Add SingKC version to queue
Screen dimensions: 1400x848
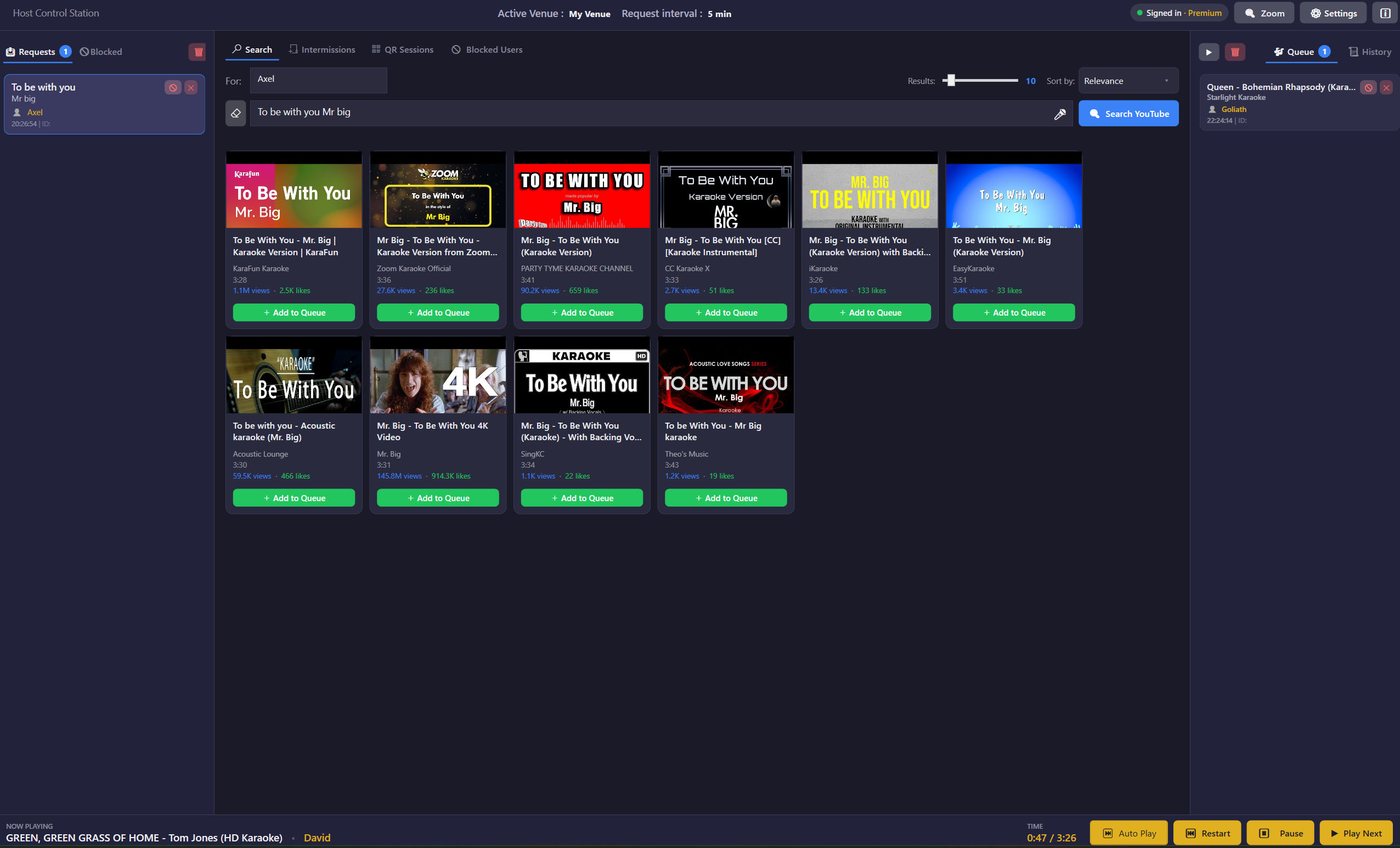(x=582, y=498)
